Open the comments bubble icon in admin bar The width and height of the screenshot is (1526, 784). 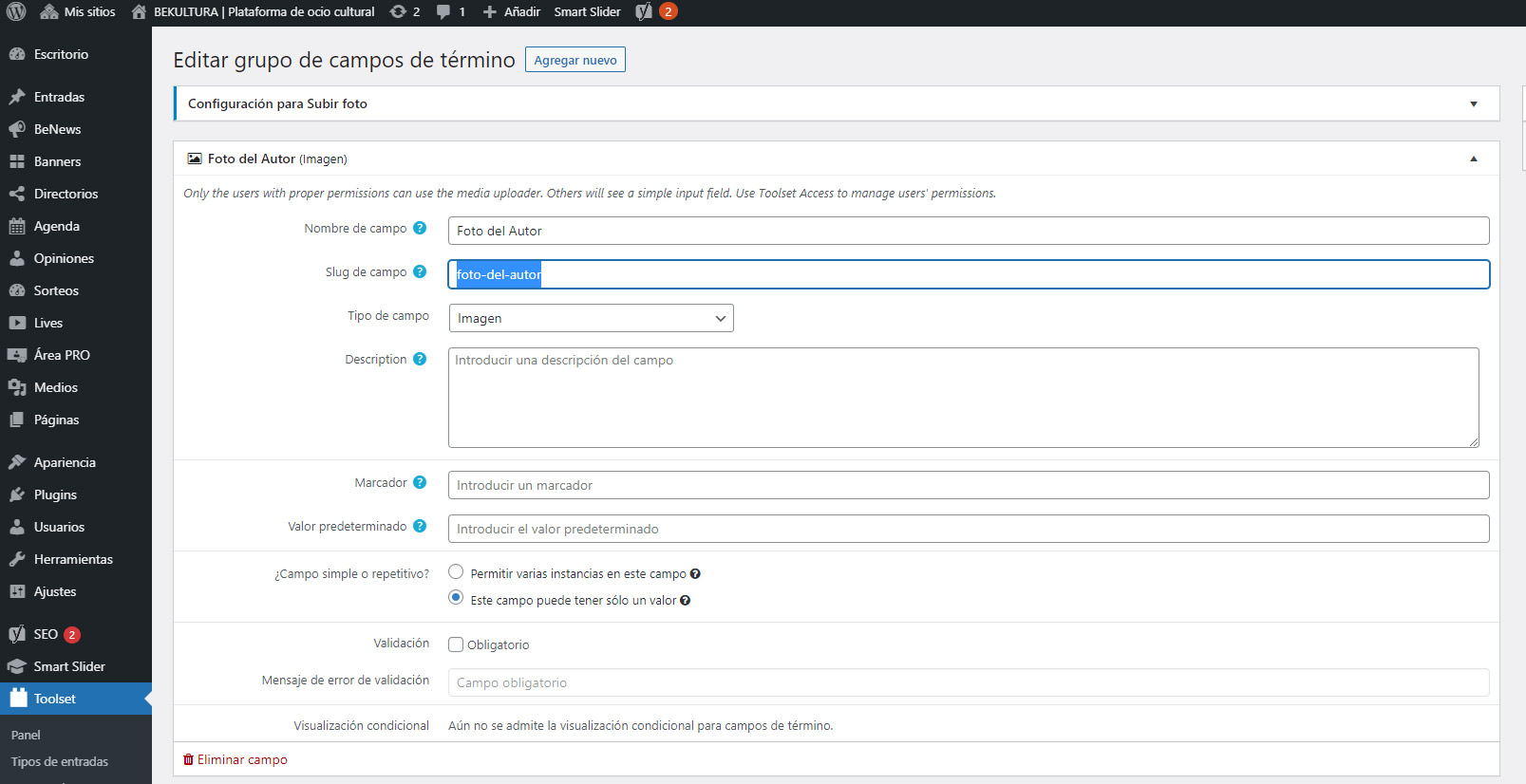[443, 11]
